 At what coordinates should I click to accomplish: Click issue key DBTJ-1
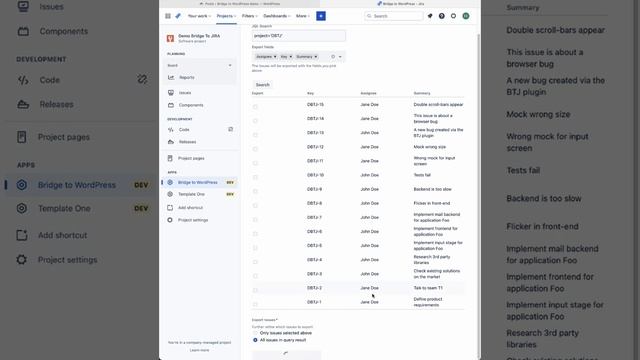click(x=314, y=302)
